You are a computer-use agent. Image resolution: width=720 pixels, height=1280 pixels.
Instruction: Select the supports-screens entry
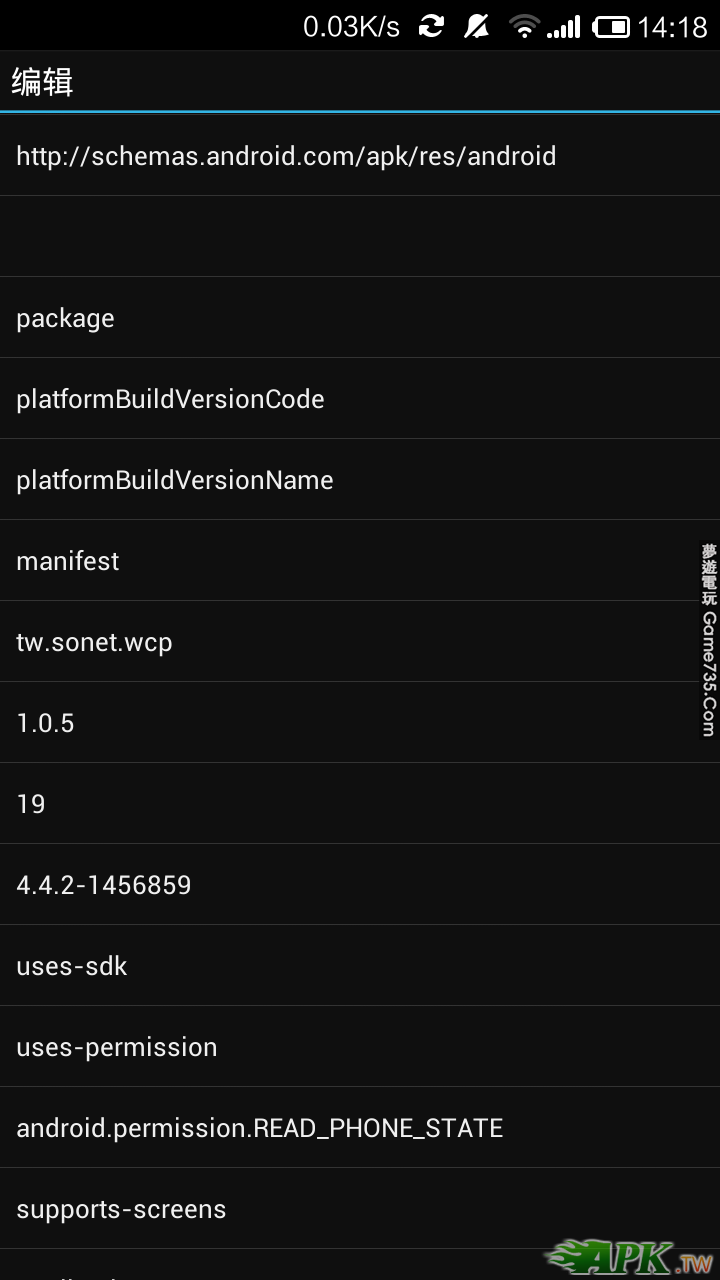pyautogui.click(x=121, y=1209)
